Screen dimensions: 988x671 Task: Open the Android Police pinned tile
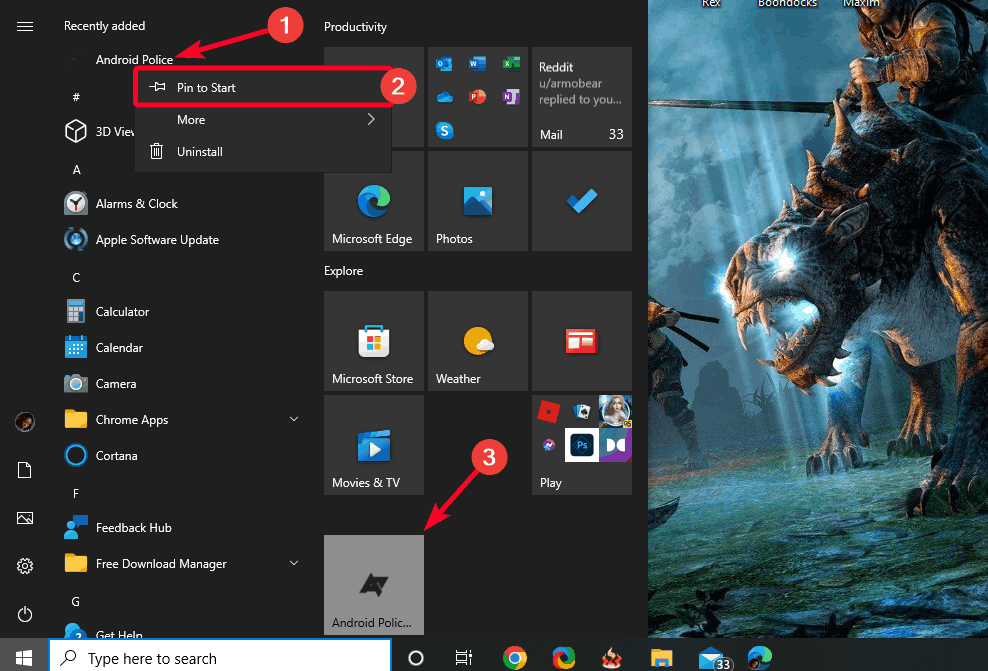click(x=374, y=585)
